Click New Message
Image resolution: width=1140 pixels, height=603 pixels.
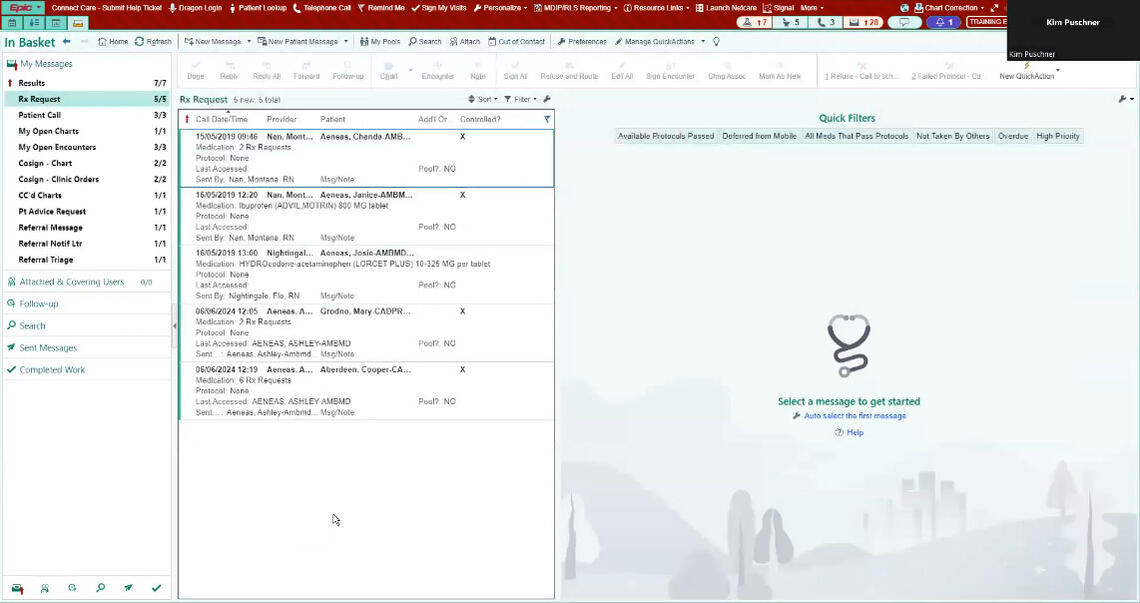(x=212, y=41)
